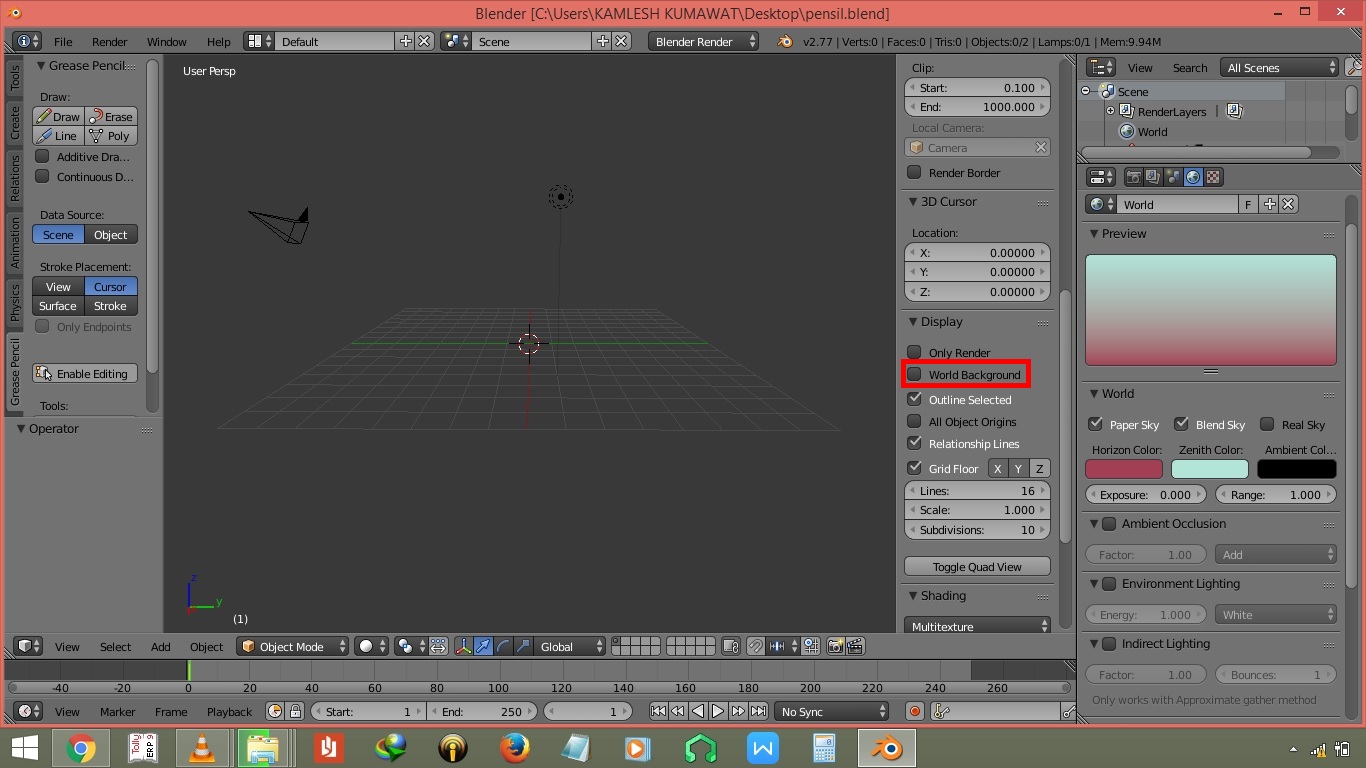Open the No Sync playback dropdown
Image resolution: width=1366 pixels, height=768 pixels.
[831, 711]
